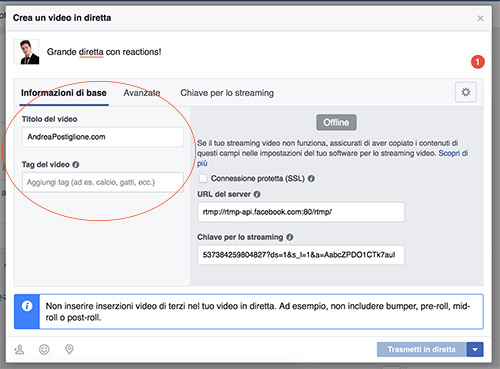Expand dropdown arrow next to Trasmetti in diretta
Screen dimensions: 500x369
click(x=475, y=349)
